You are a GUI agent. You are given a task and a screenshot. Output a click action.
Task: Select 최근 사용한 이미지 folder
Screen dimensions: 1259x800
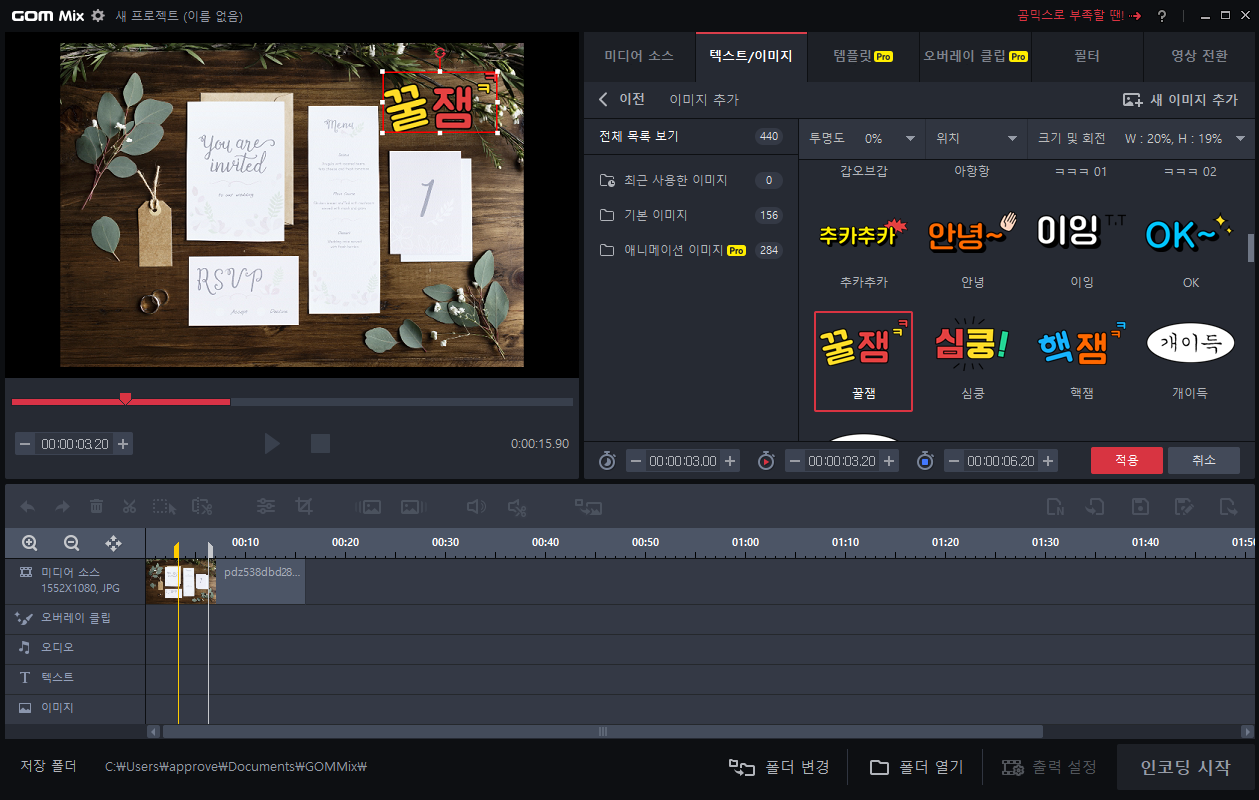(x=691, y=180)
